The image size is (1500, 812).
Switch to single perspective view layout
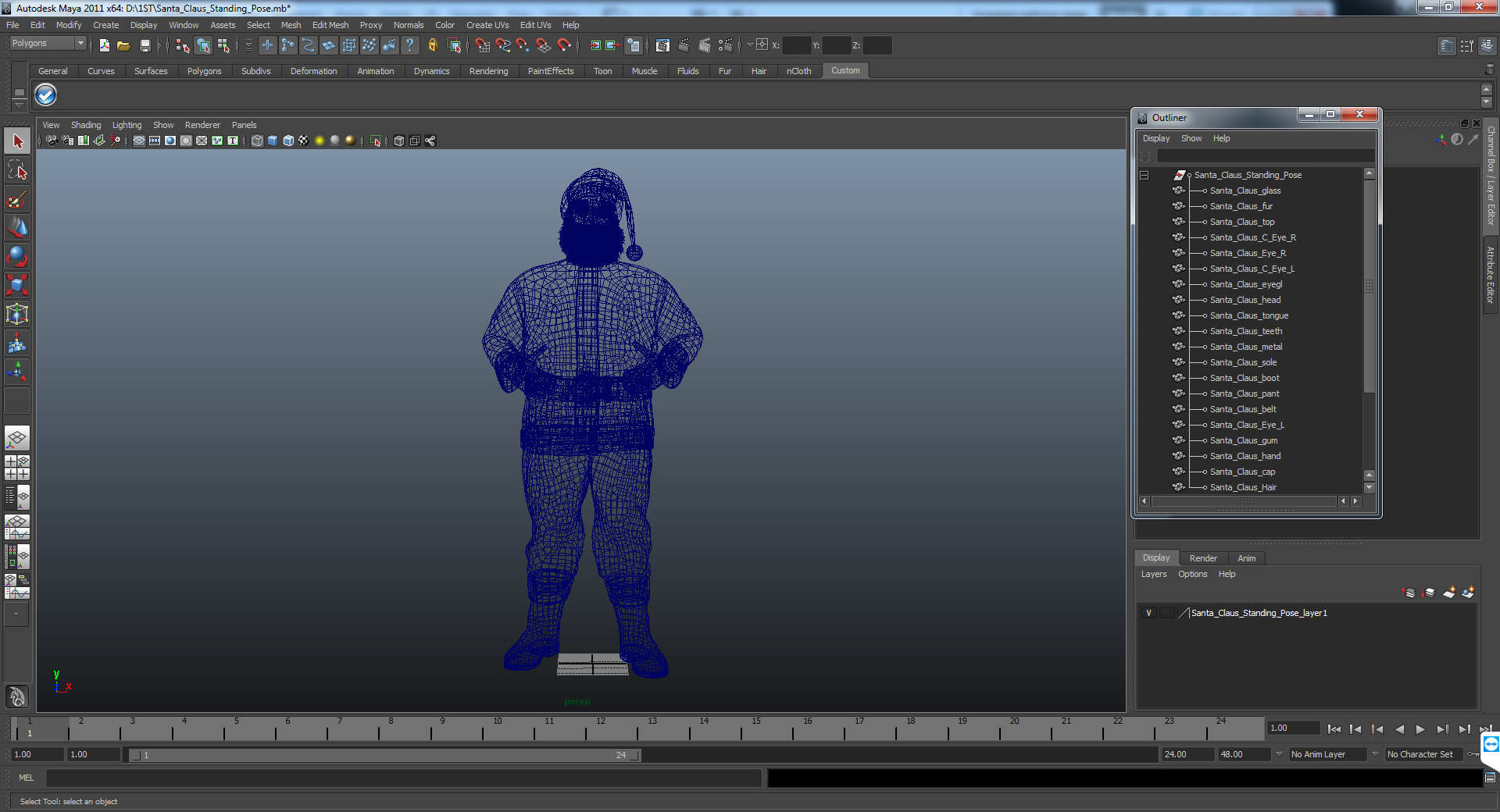[17, 438]
